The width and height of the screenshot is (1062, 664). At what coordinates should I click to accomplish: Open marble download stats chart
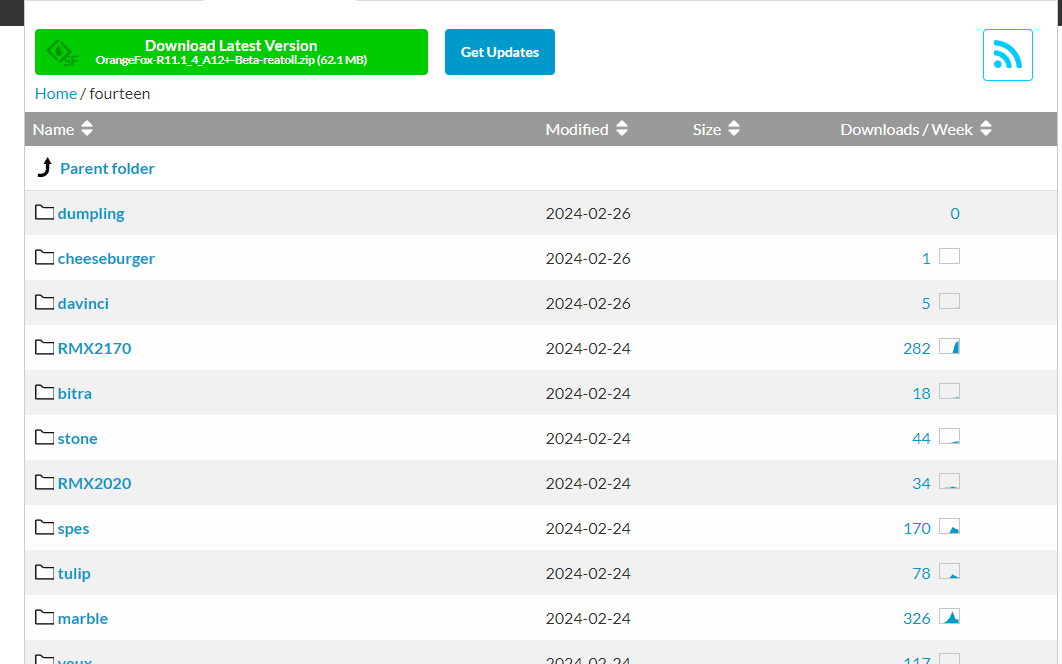point(949,616)
